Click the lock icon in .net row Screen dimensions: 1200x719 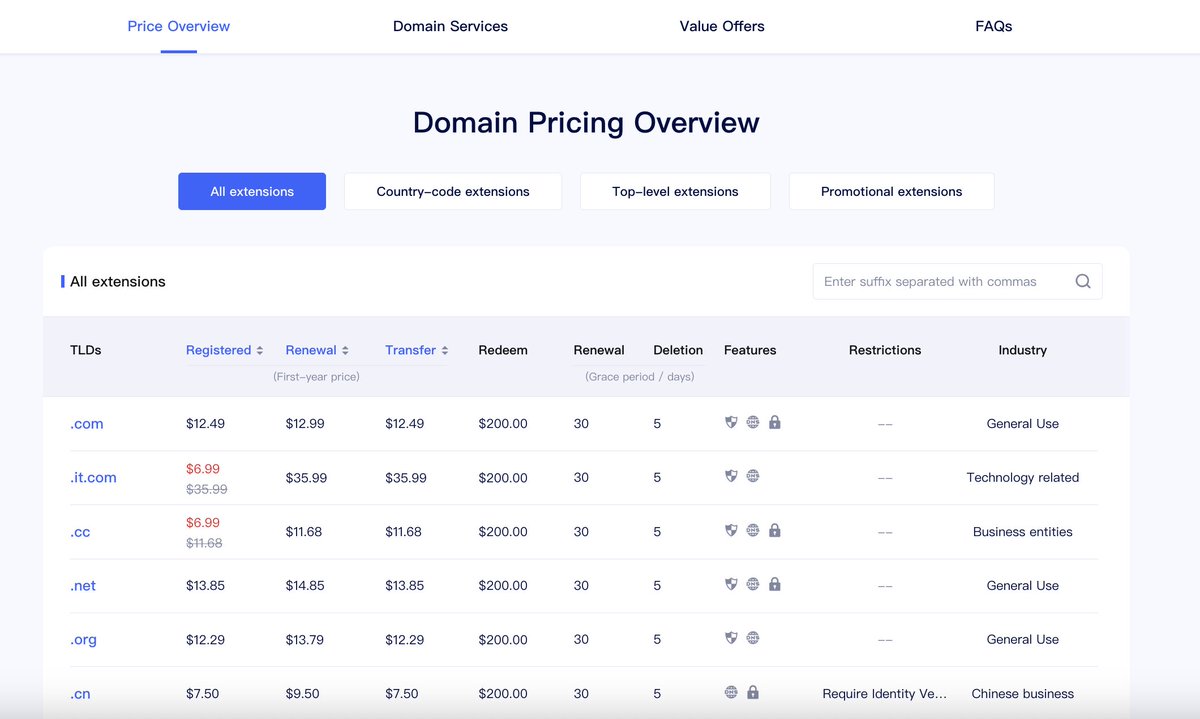point(775,584)
